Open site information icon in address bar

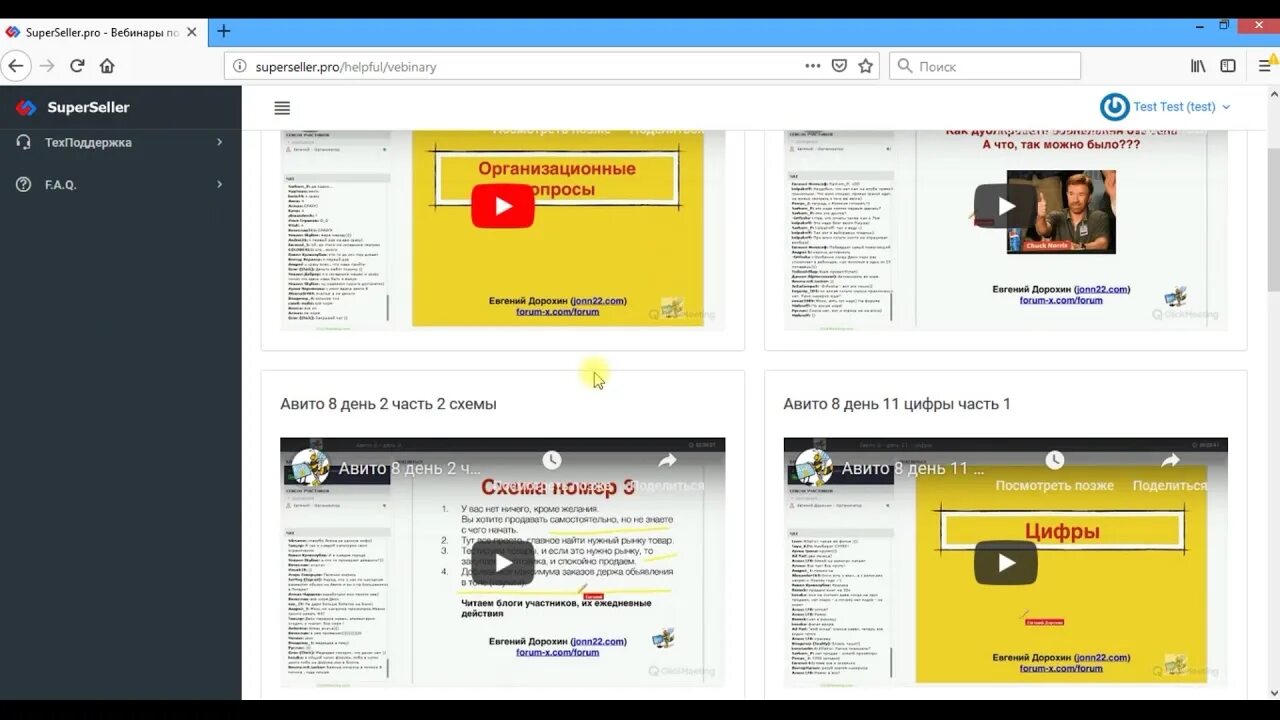239,66
